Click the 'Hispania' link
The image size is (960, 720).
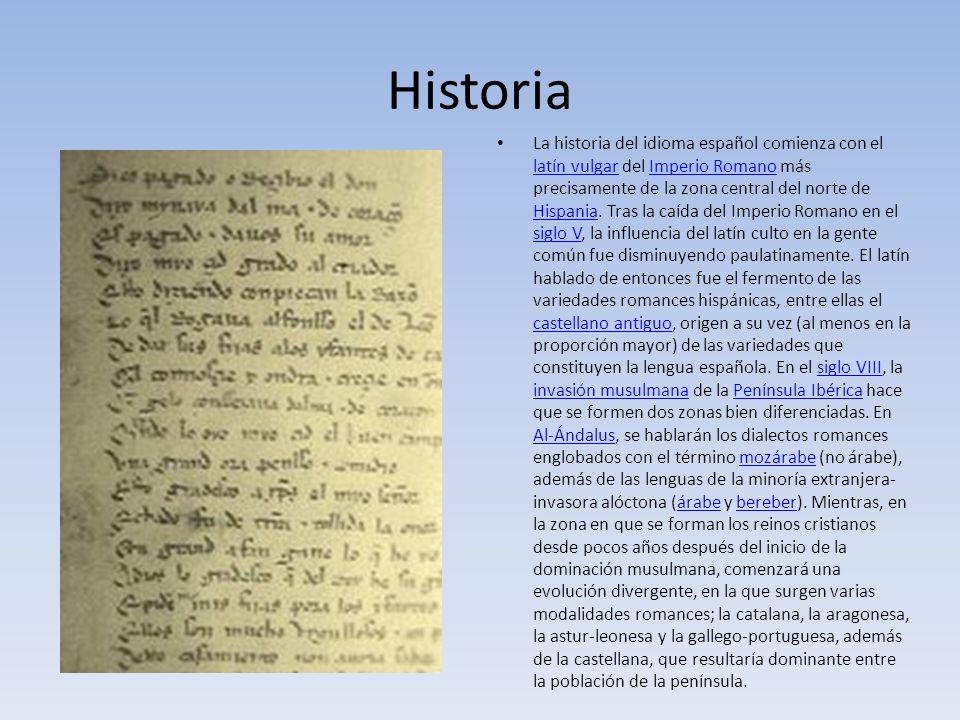pos(565,211)
